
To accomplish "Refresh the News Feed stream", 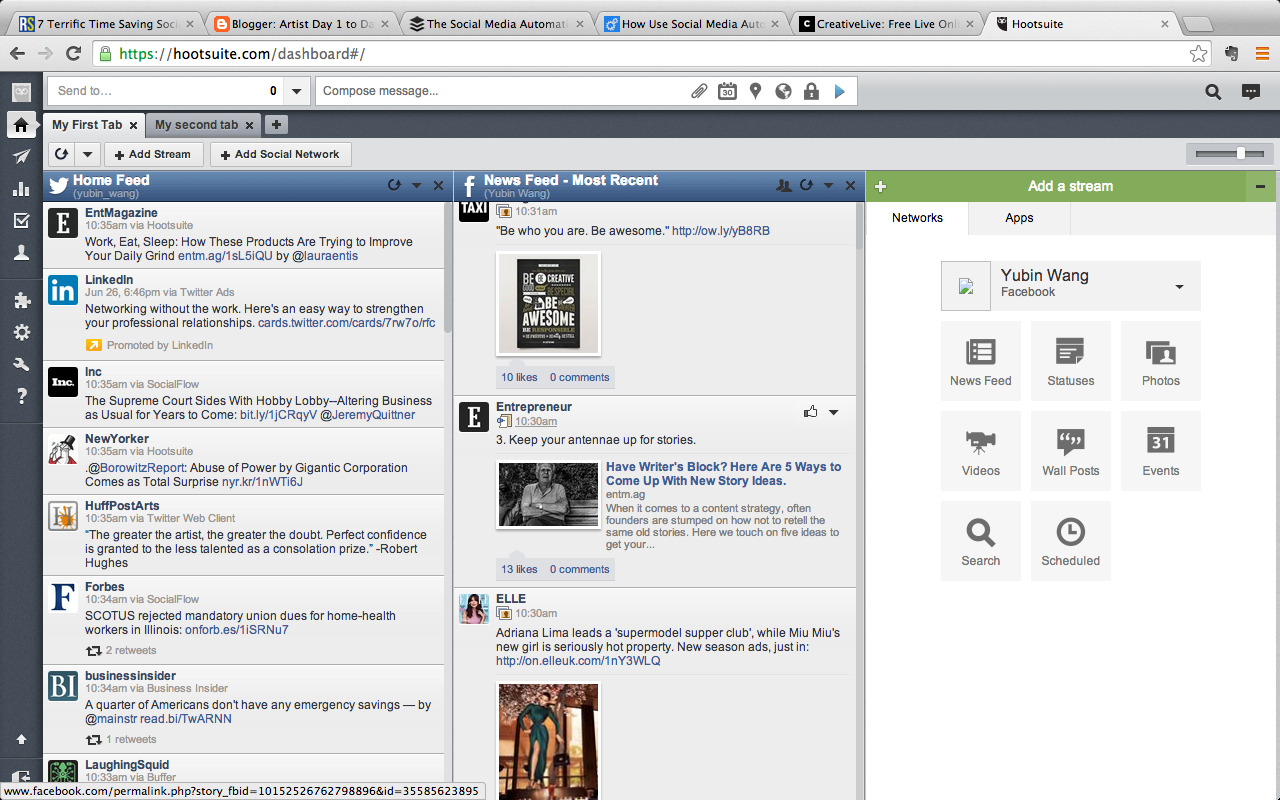I will (x=806, y=185).
